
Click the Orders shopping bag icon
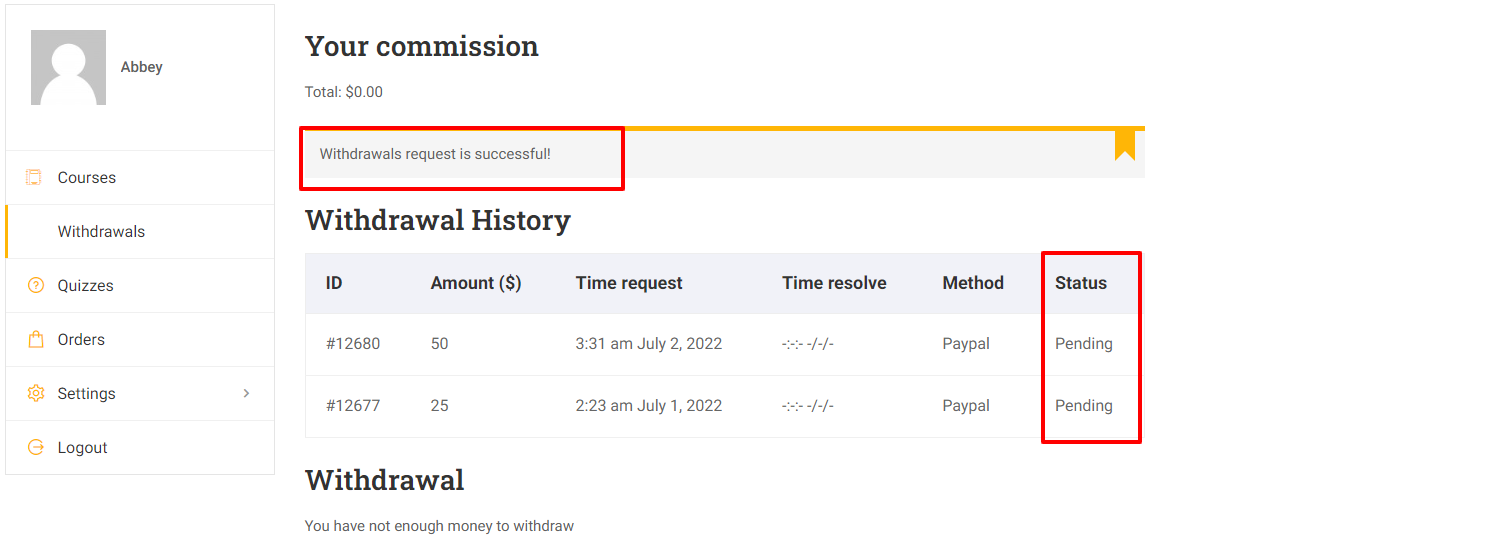click(x=36, y=339)
